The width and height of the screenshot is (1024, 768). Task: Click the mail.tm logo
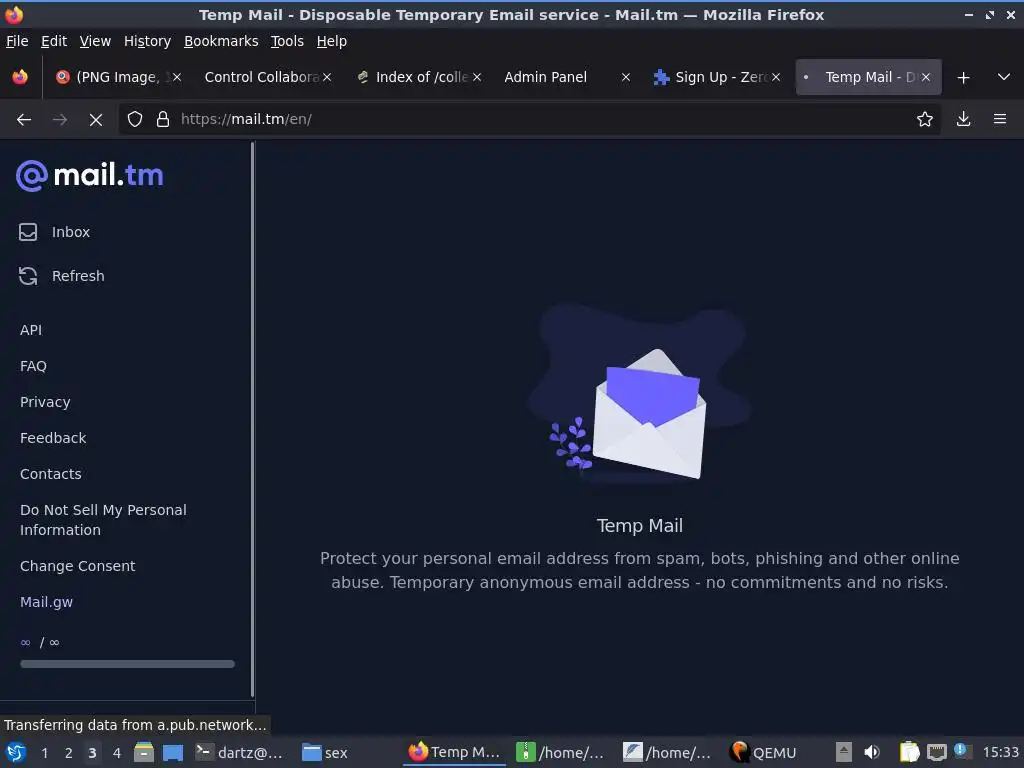click(x=90, y=176)
